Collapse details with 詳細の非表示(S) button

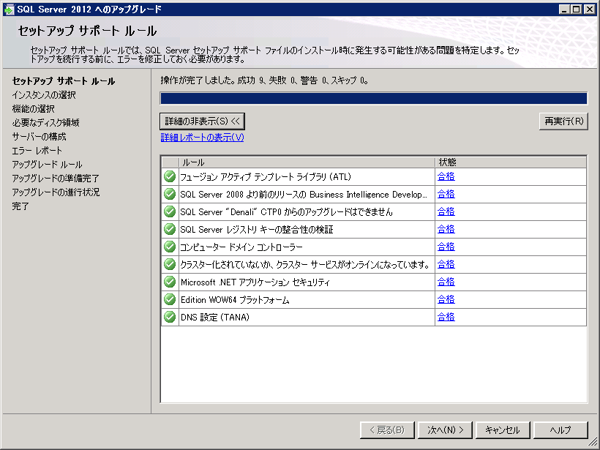[202, 122]
